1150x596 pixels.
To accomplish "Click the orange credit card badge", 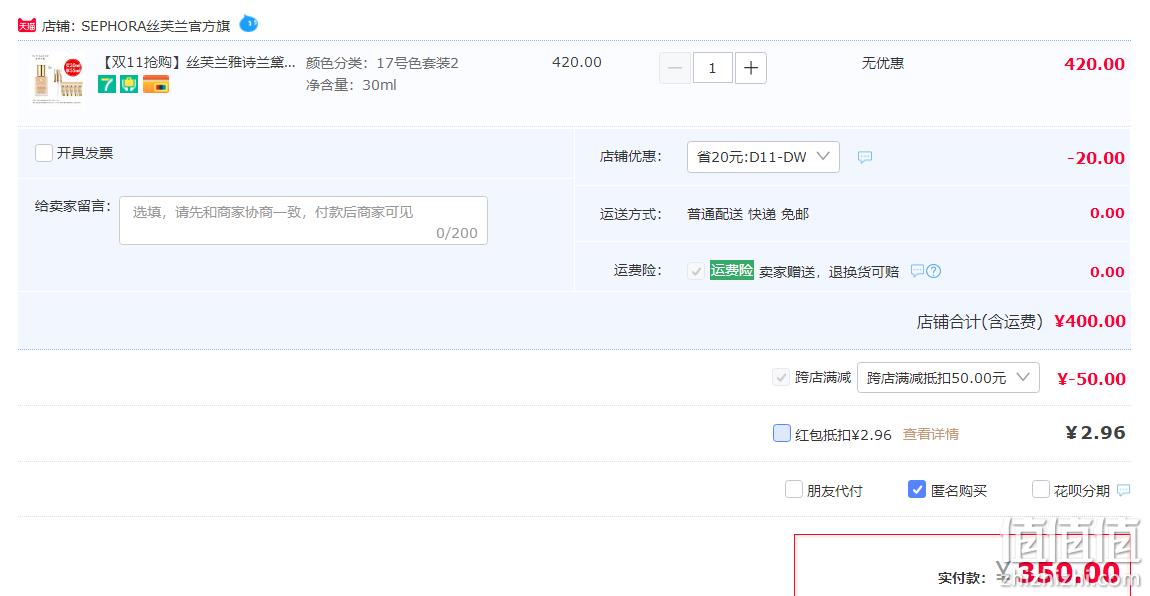I will pyautogui.click(x=155, y=84).
